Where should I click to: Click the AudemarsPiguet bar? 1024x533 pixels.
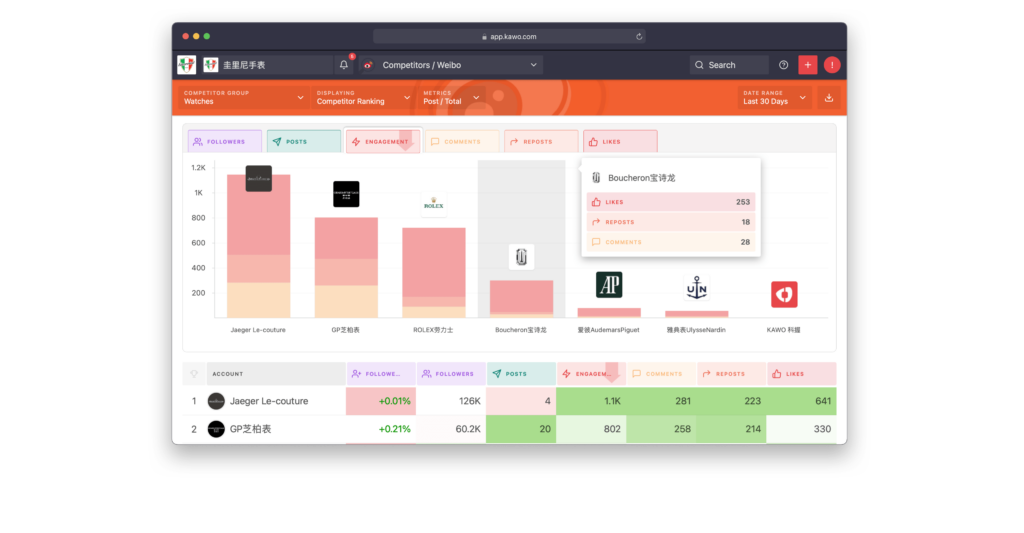pos(609,313)
